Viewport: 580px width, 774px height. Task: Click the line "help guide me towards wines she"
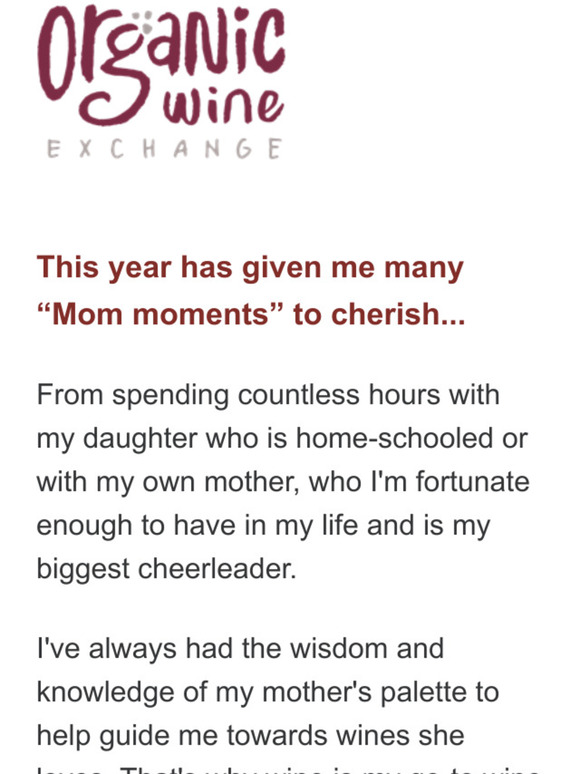[x=251, y=735]
